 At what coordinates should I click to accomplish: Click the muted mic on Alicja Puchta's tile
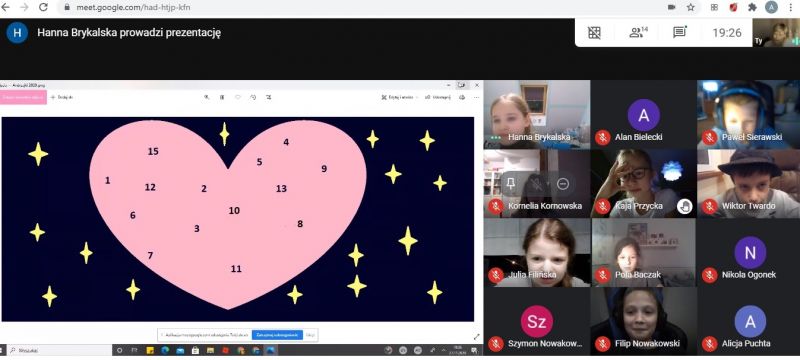click(x=709, y=344)
